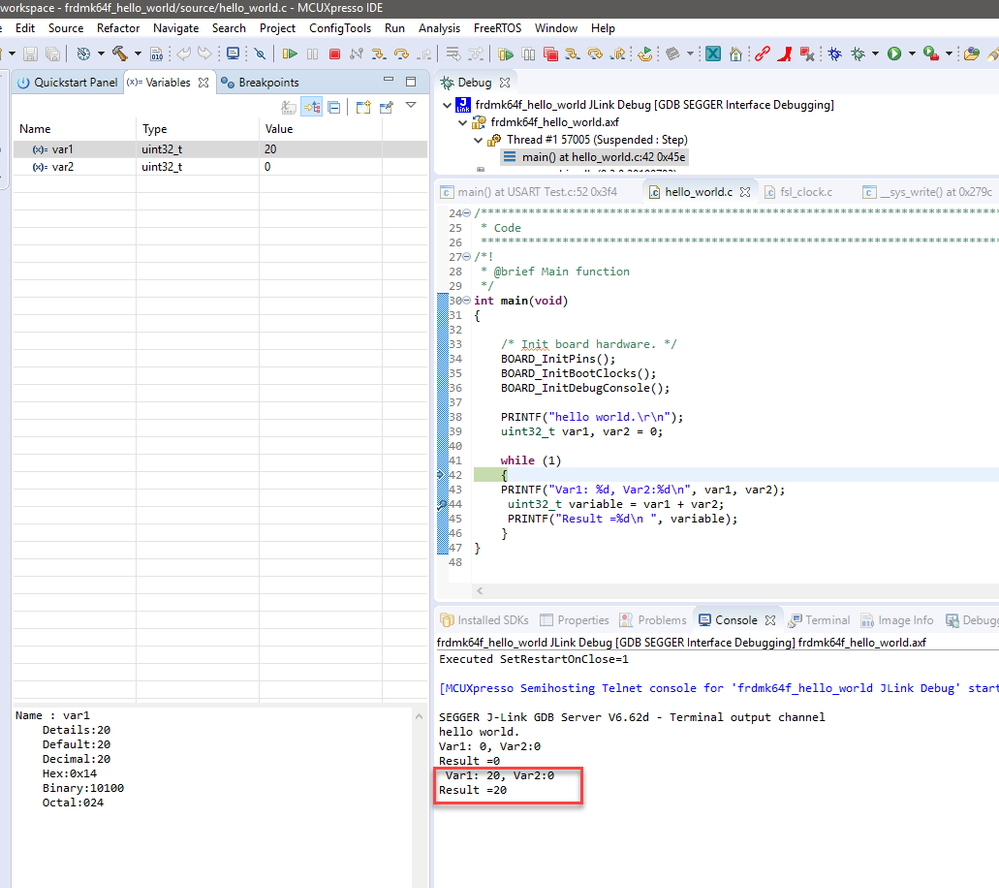Click the Disconnect icon next to Terminate
This screenshot has height=888, width=999.
(356, 54)
